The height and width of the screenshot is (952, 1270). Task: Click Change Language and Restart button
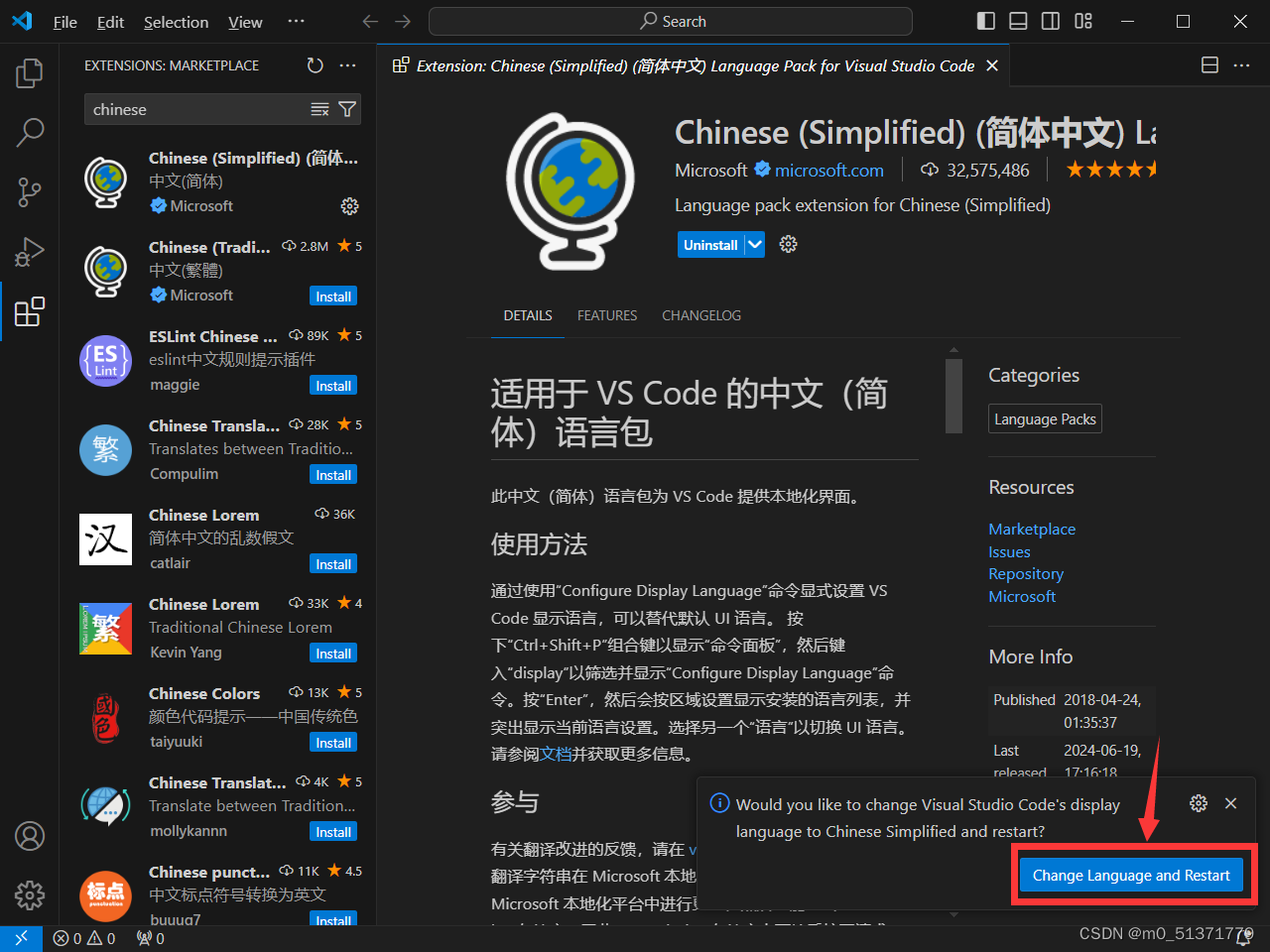1131,876
